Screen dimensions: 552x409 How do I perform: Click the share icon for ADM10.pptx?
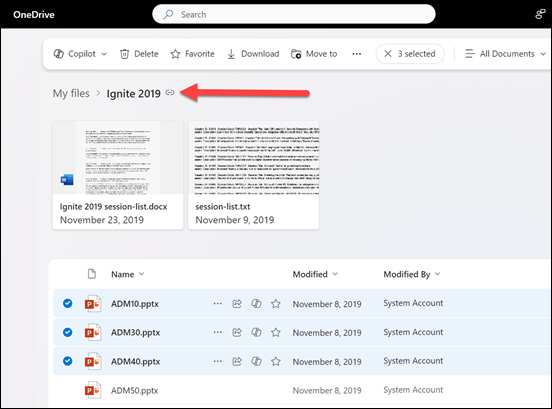pos(237,303)
